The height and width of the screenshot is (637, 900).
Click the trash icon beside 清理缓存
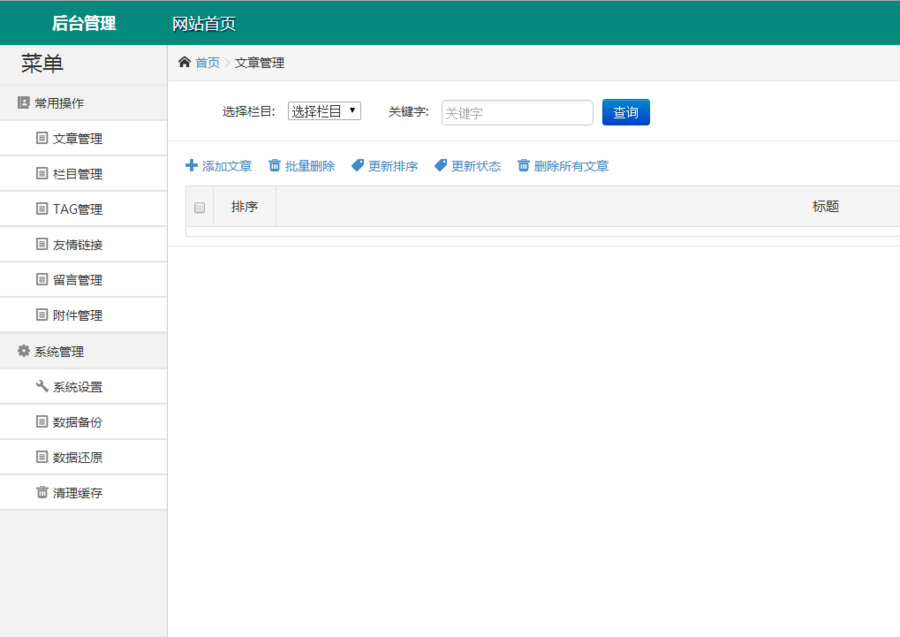pos(40,492)
